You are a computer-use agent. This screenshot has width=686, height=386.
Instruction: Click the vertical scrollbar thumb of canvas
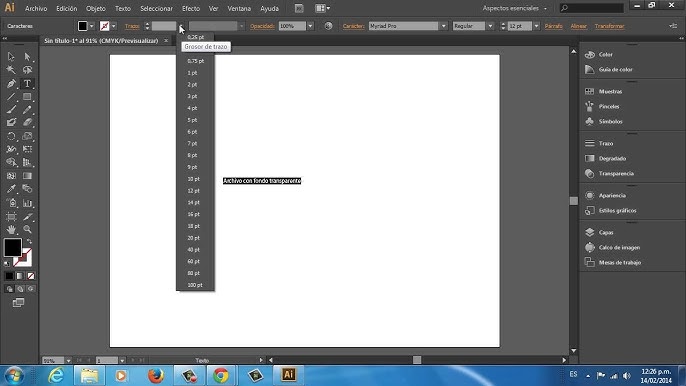point(574,201)
